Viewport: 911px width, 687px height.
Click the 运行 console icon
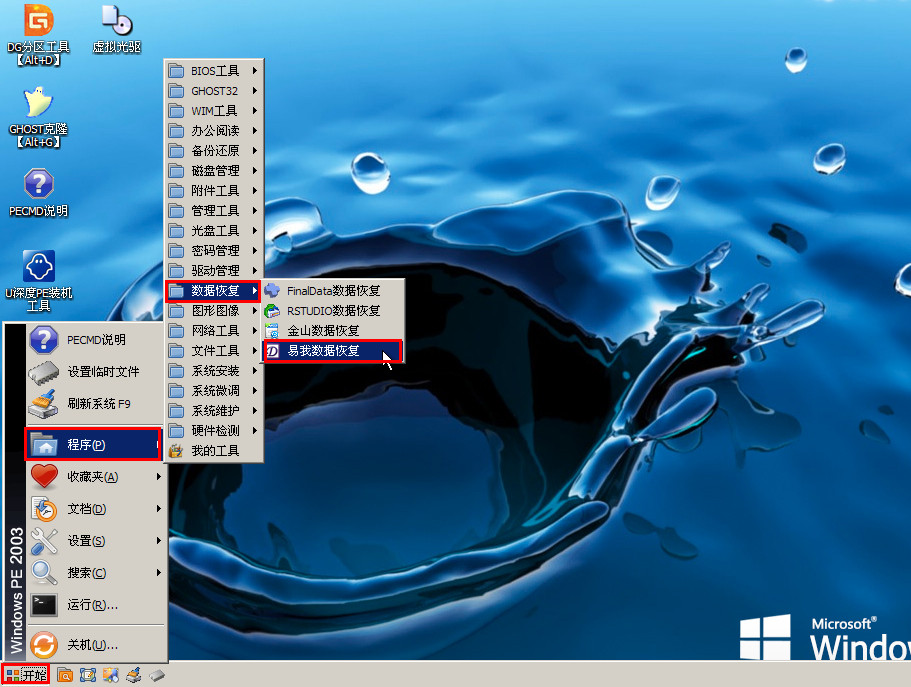click(44, 605)
